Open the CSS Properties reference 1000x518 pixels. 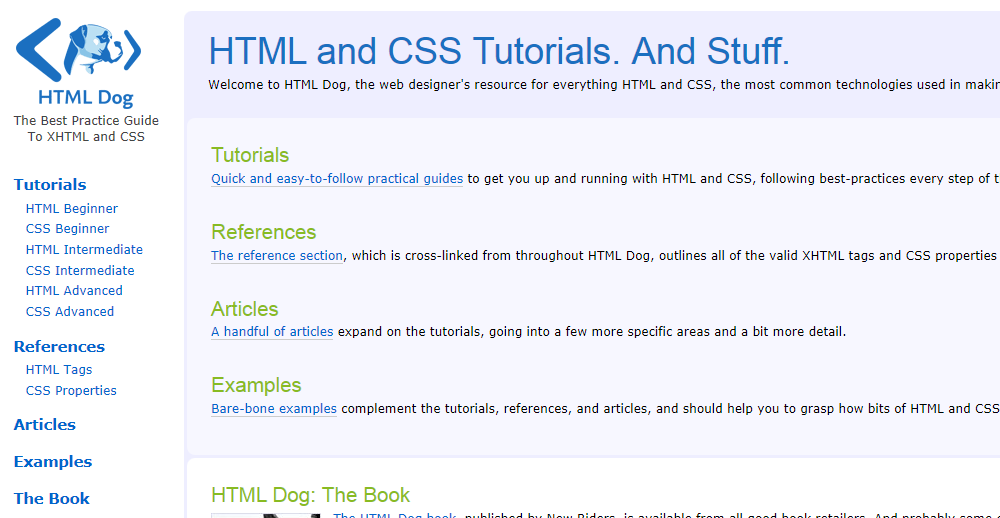(71, 390)
